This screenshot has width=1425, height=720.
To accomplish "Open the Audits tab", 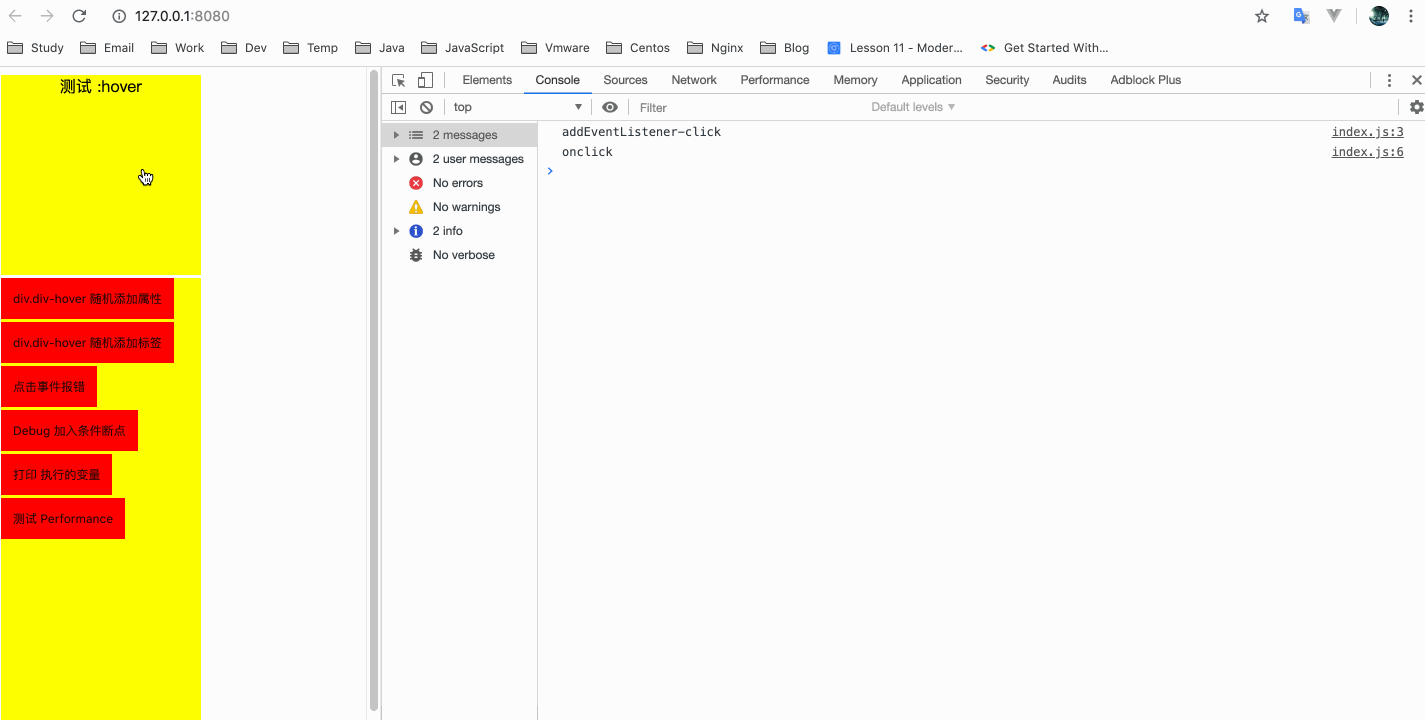I will coord(1069,80).
